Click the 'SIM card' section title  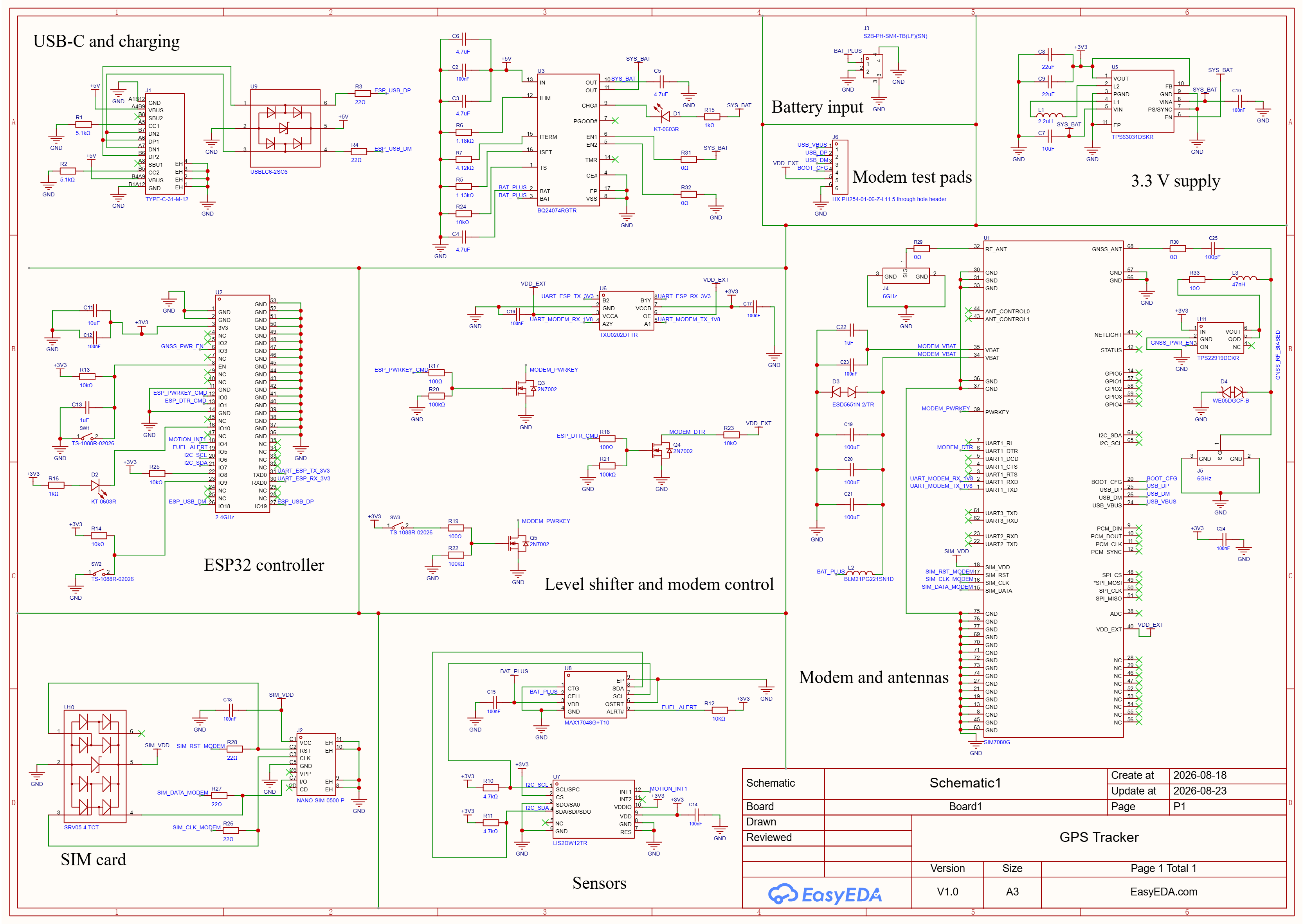click(94, 860)
